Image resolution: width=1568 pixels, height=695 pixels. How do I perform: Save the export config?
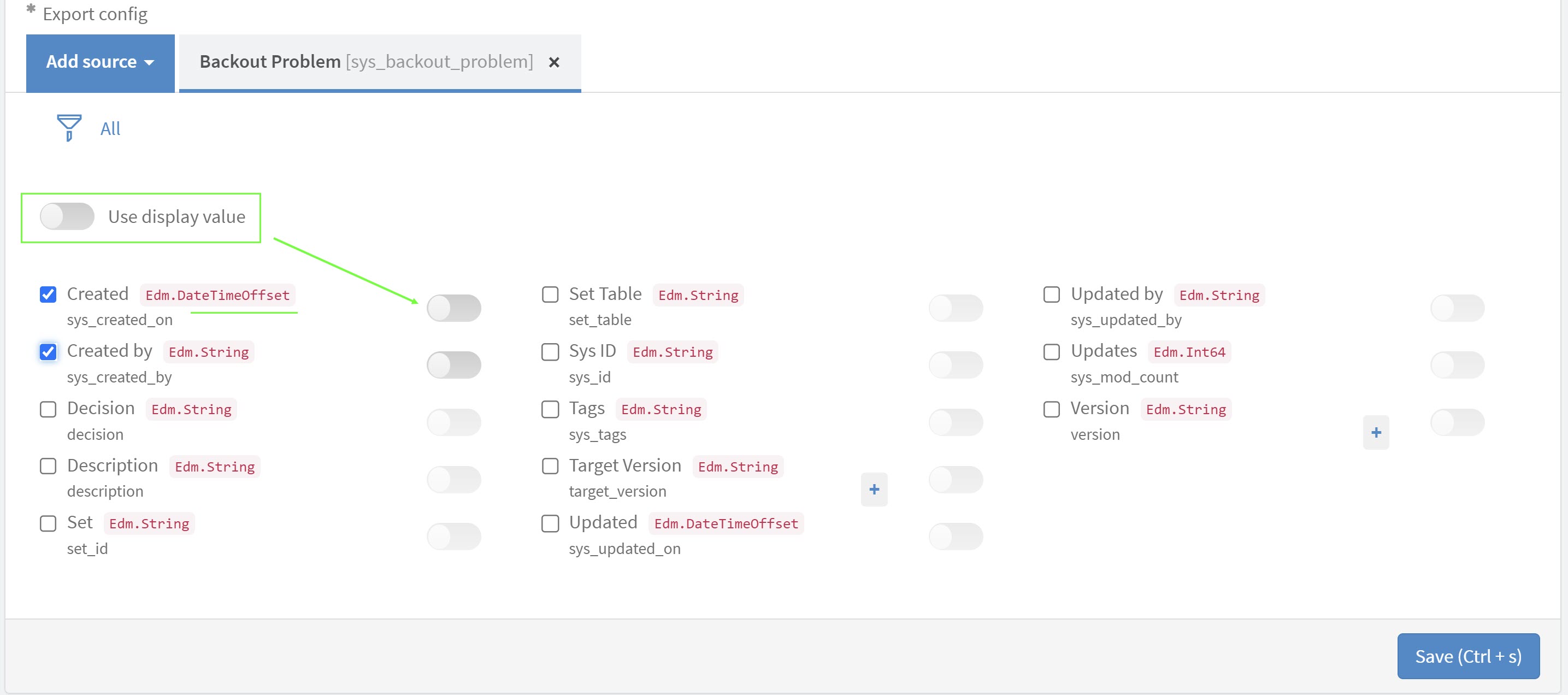pyautogui.click(x=1467, y=656)
